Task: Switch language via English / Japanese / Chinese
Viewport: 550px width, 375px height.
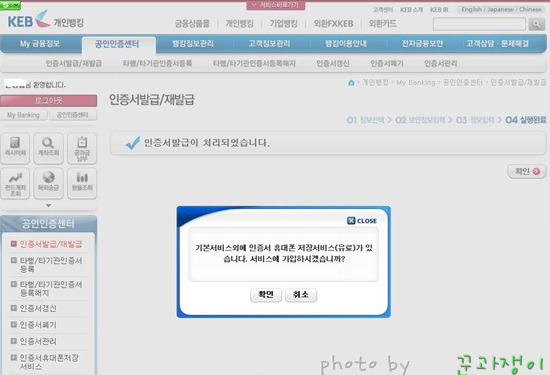Action: pyautogui.click(x=501, y=9)
